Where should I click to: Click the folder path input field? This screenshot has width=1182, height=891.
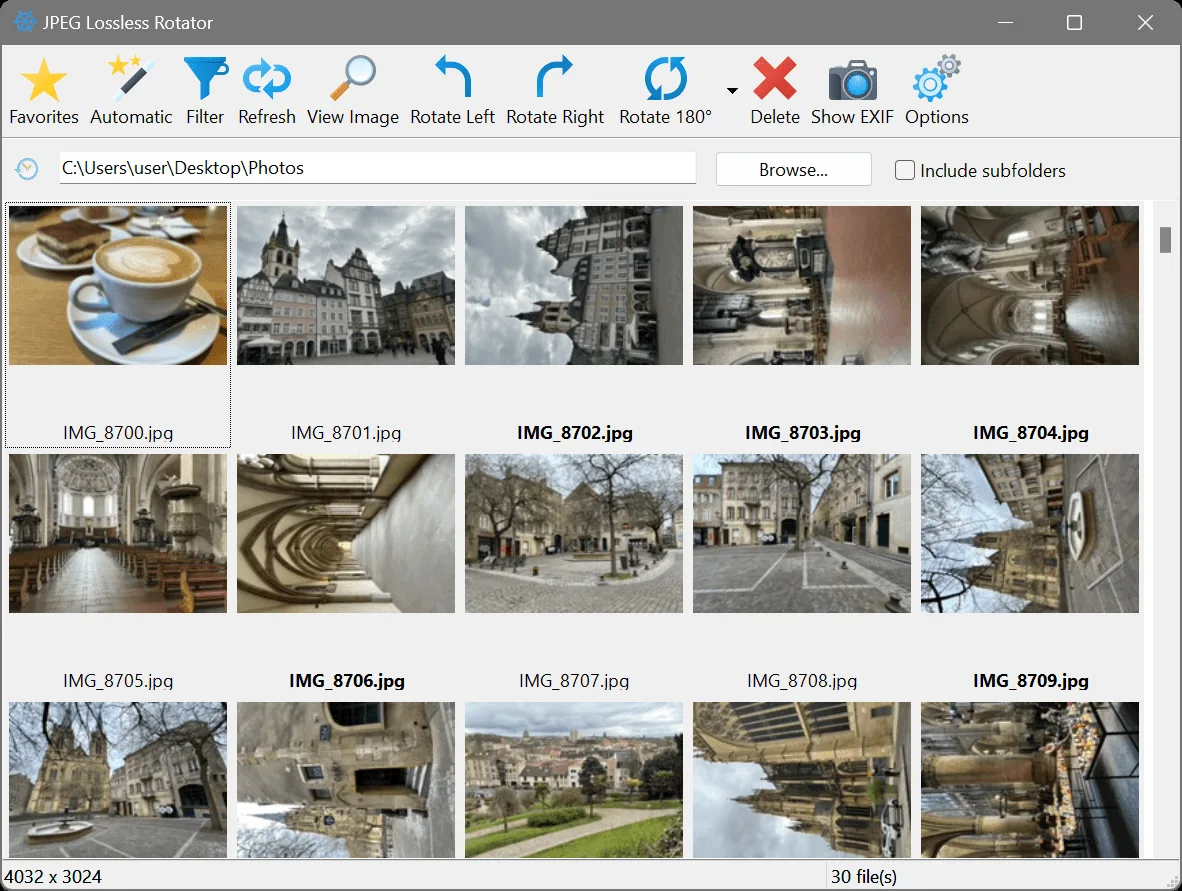(378, 167)
